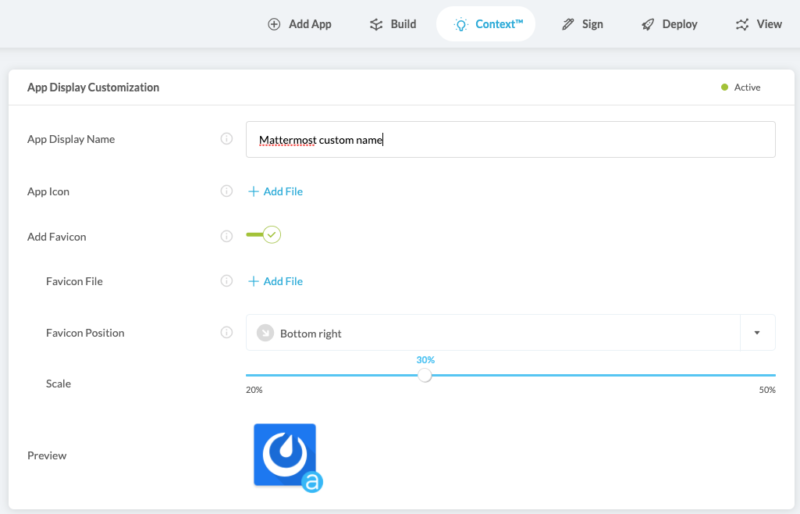Click the Scale label
The height and width of the screenshot is (514, 800).
click(58, 384)
